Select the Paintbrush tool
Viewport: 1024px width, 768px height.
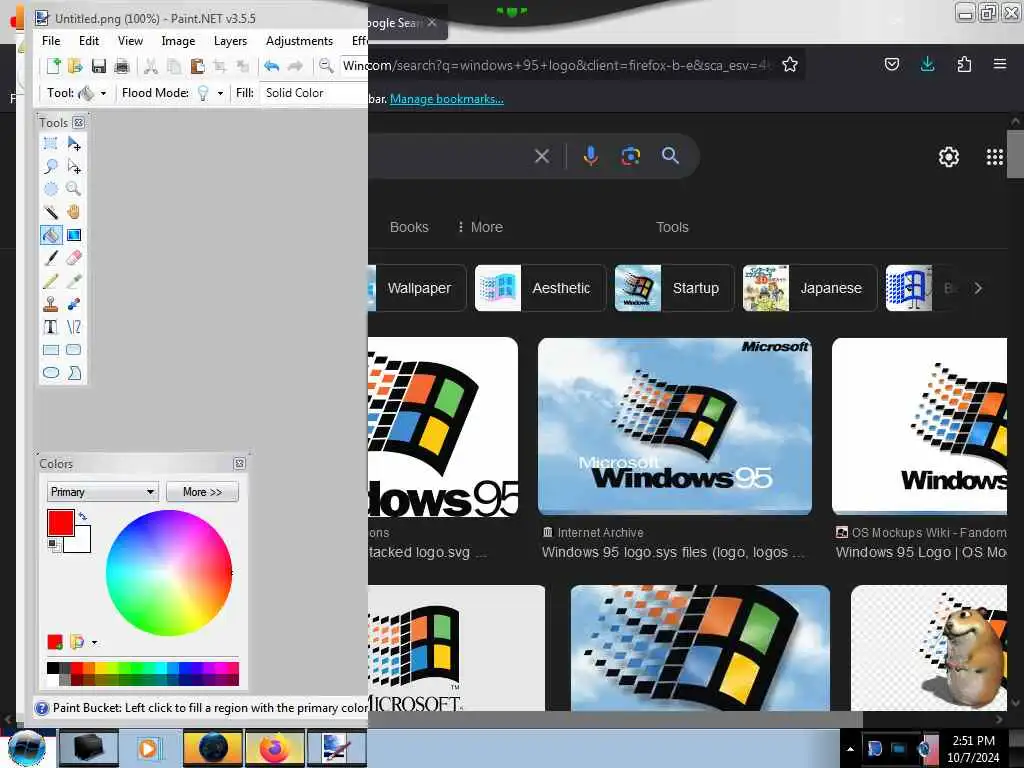pos(50,258)
